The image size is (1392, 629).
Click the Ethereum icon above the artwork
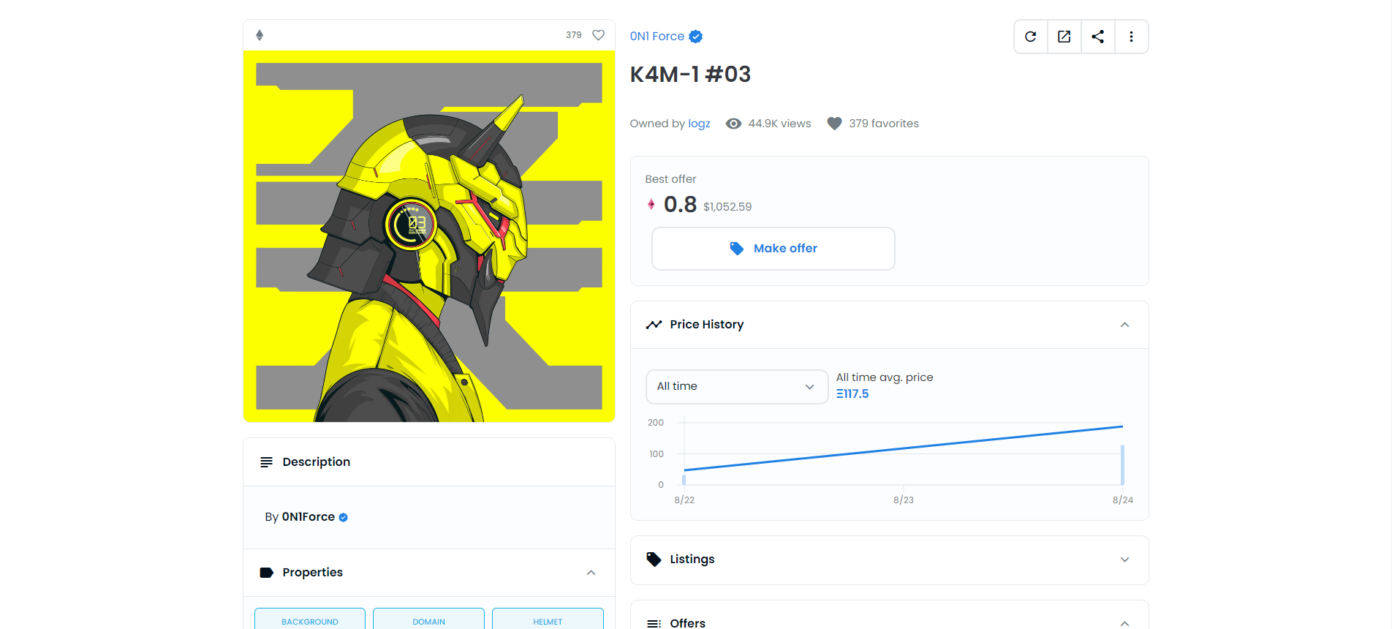pos(260,35)
